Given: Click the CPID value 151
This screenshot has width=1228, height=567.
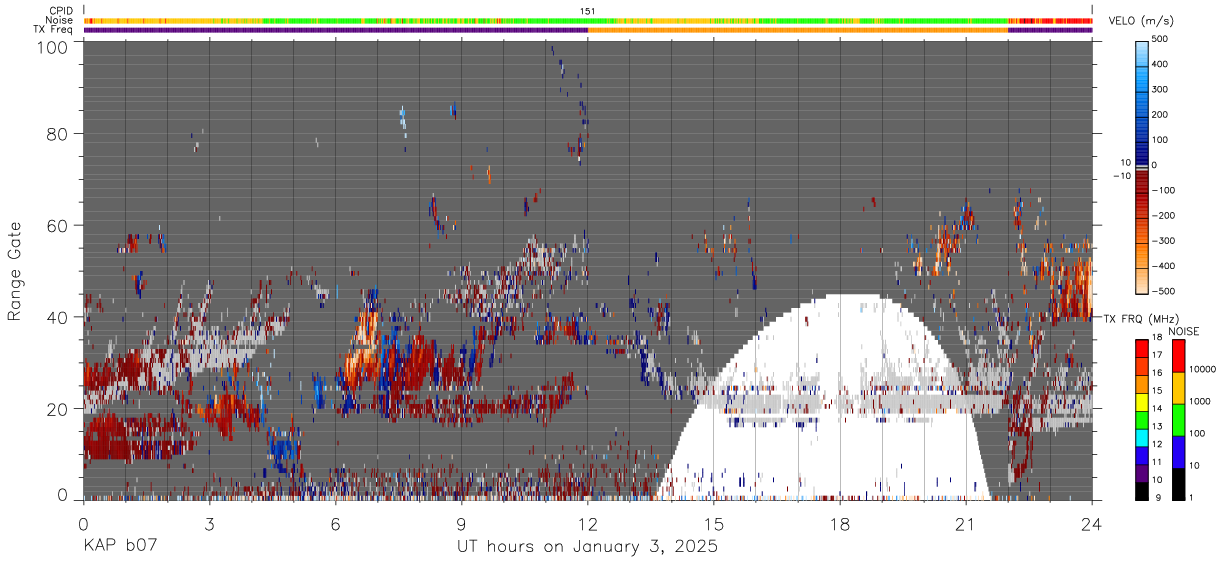Looking at the screenshot, I should point(587,11).
